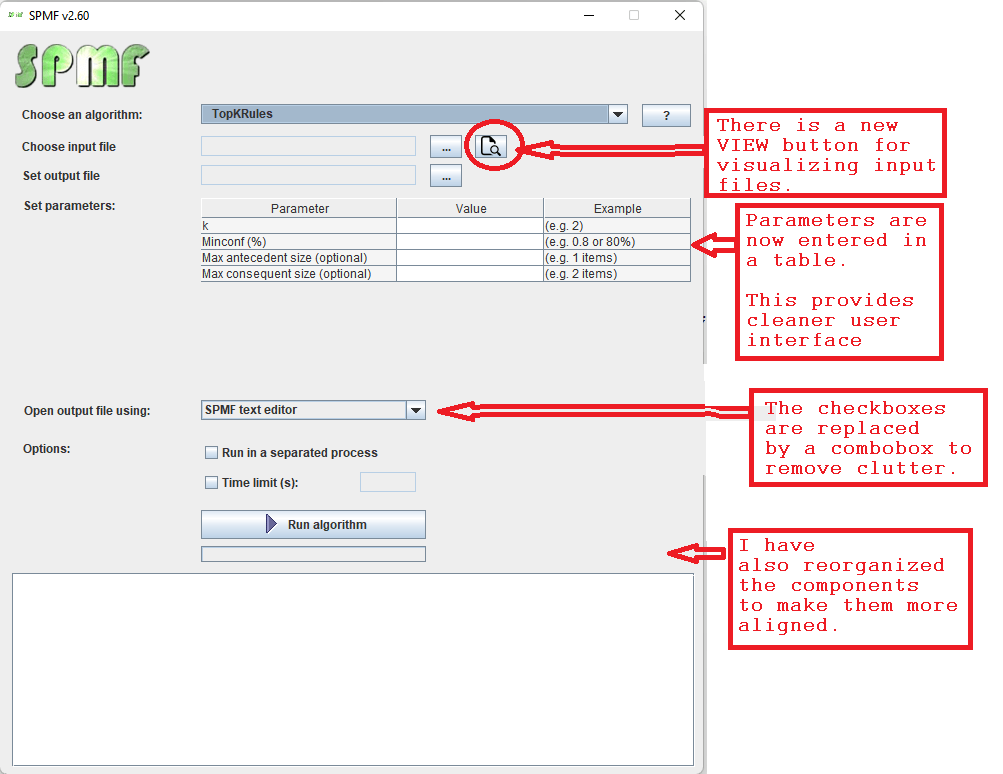Click the value cell for parameter k
Image resolution: width=1003 pixels, height=774 pixels.
470,226
